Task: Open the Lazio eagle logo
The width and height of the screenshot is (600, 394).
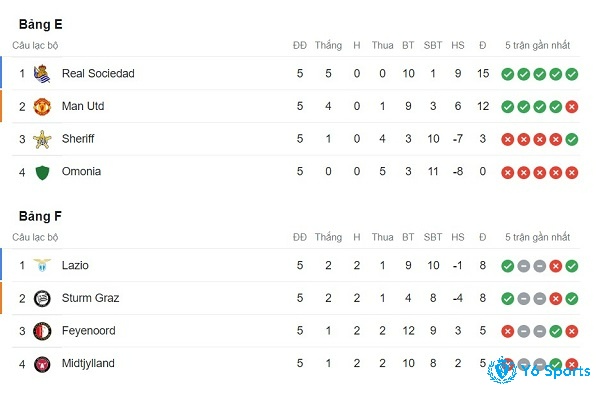Action: [x=42, y=265]
